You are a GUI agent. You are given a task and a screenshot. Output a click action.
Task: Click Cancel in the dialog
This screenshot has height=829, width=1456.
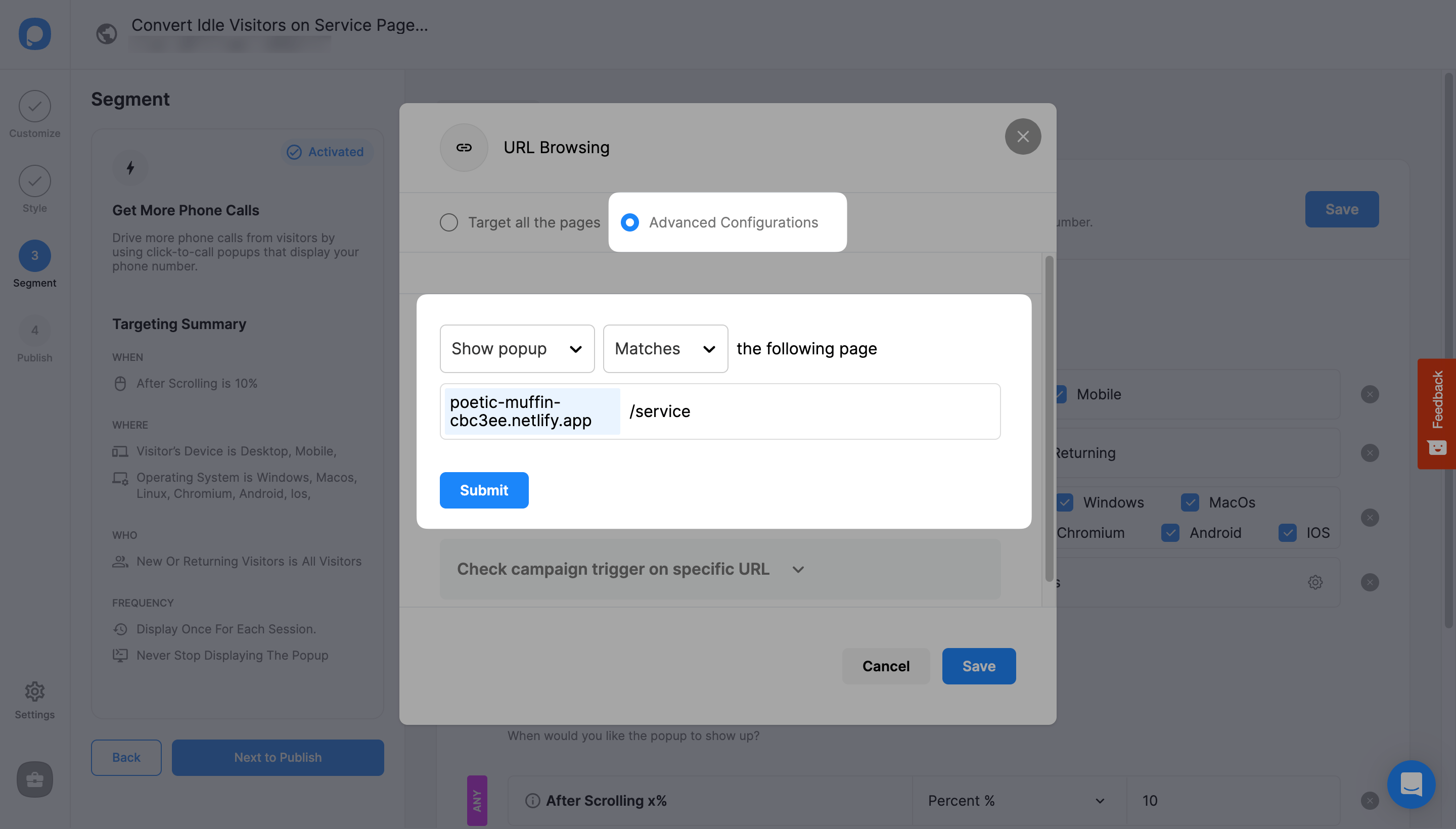886,666
